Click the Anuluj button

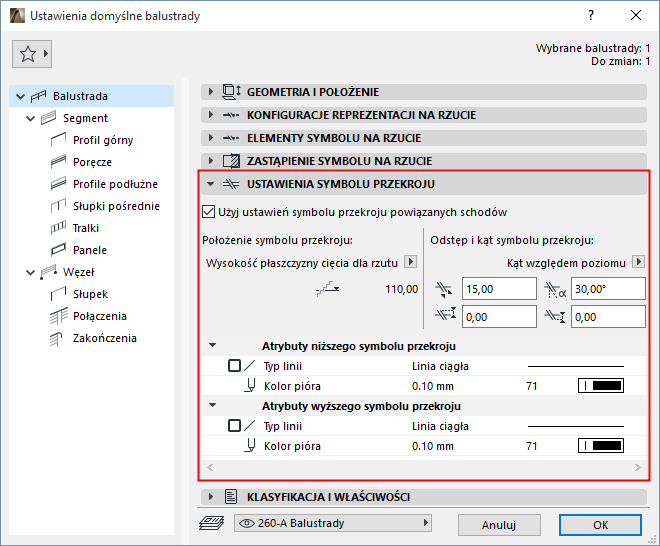(499, 525)
